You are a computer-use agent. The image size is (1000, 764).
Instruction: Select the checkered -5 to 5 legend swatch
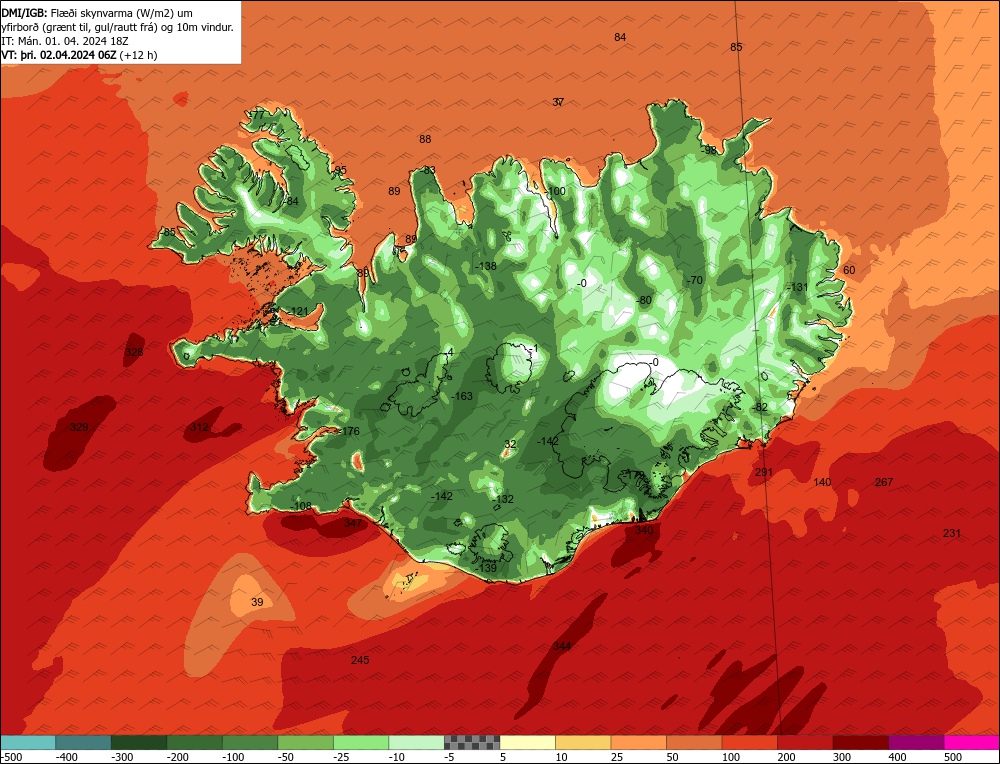click(x=472, y=742)
